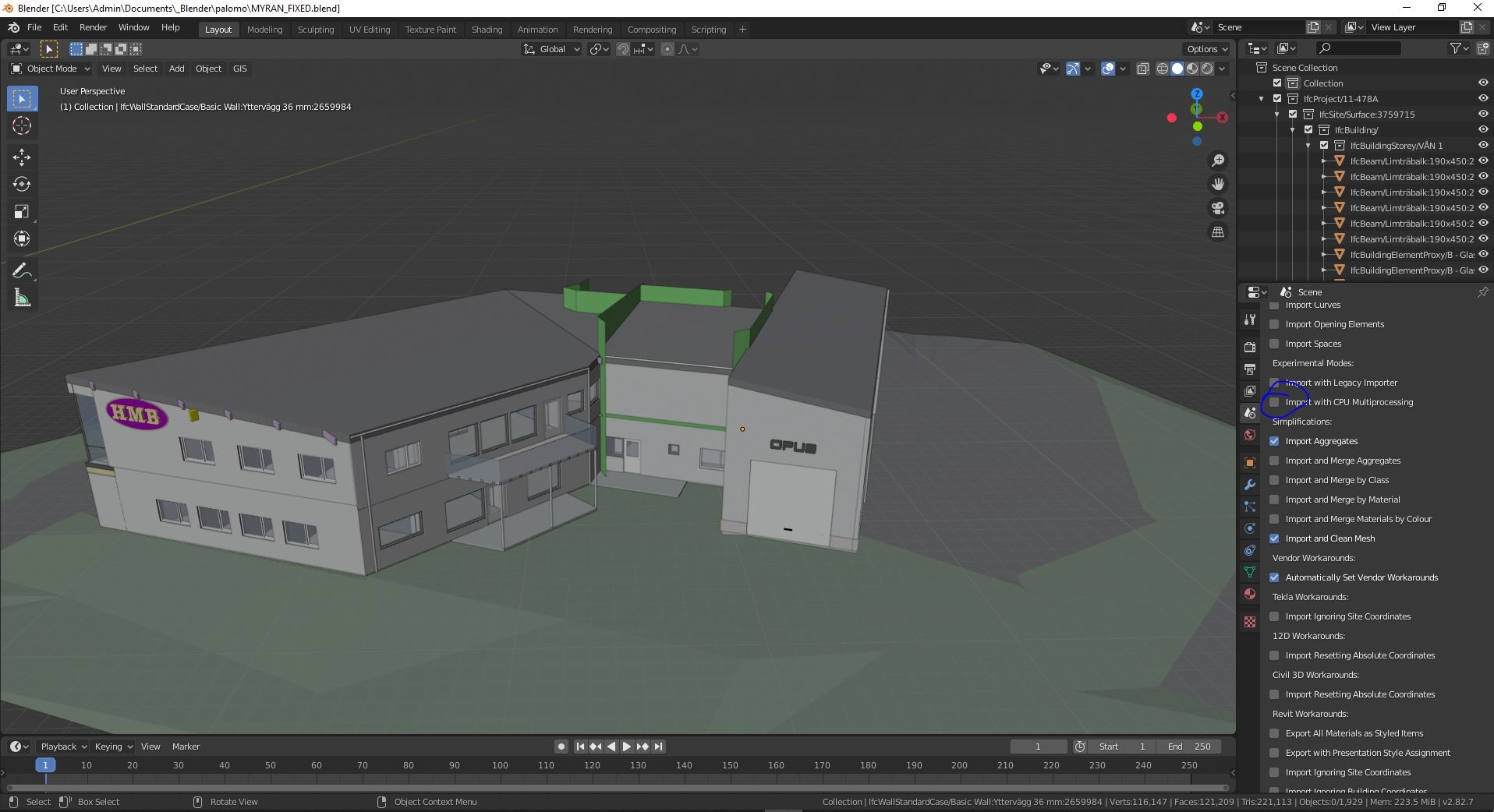Viewport: 1494px width, 812px height.
Task: Select the Measure tool
Action: click(x=22, y=298)
